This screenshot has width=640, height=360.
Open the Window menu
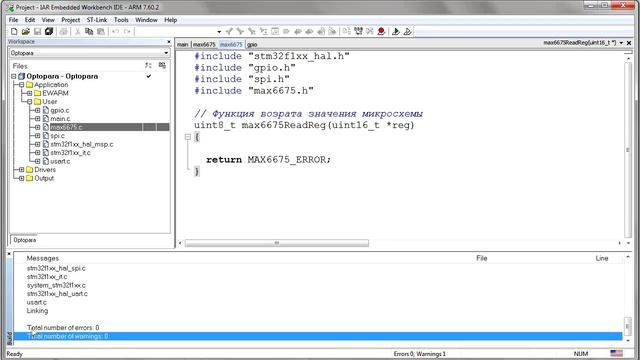tap(146, 20)
